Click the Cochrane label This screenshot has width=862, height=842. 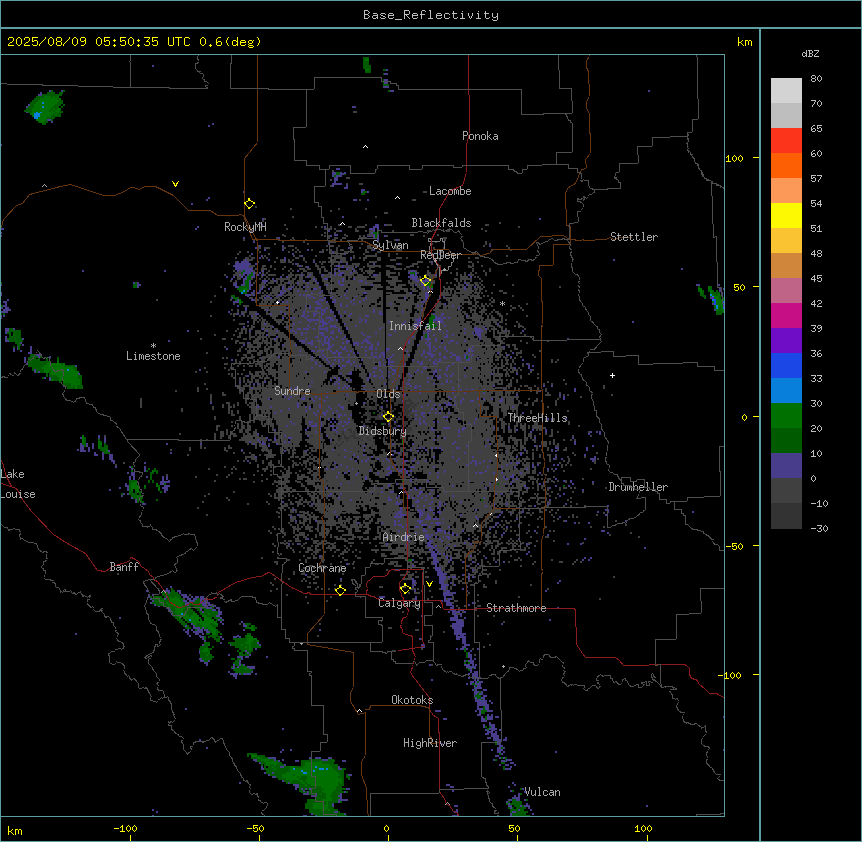[x=322, y=568]
